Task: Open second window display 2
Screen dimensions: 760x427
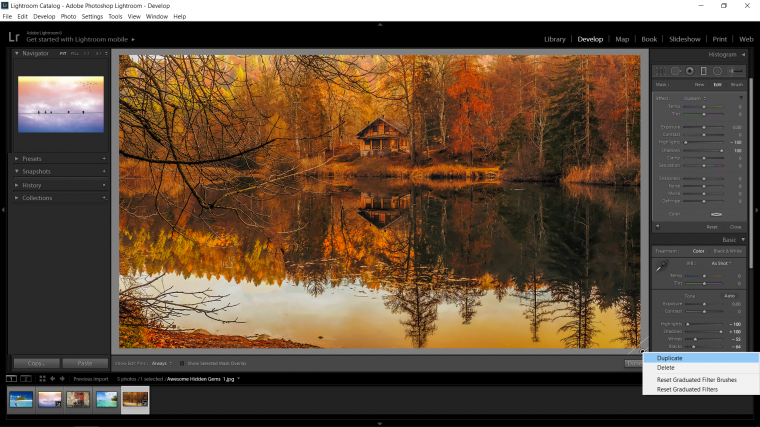Action: coord(26,379)
